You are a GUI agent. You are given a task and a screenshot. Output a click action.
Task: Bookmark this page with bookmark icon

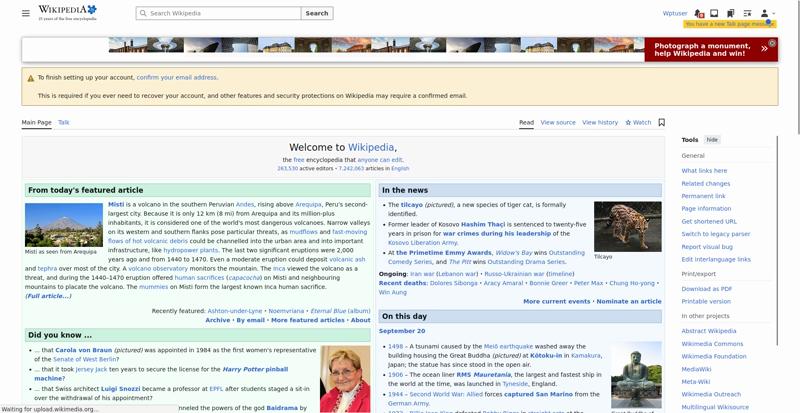(x=662, y=123)
